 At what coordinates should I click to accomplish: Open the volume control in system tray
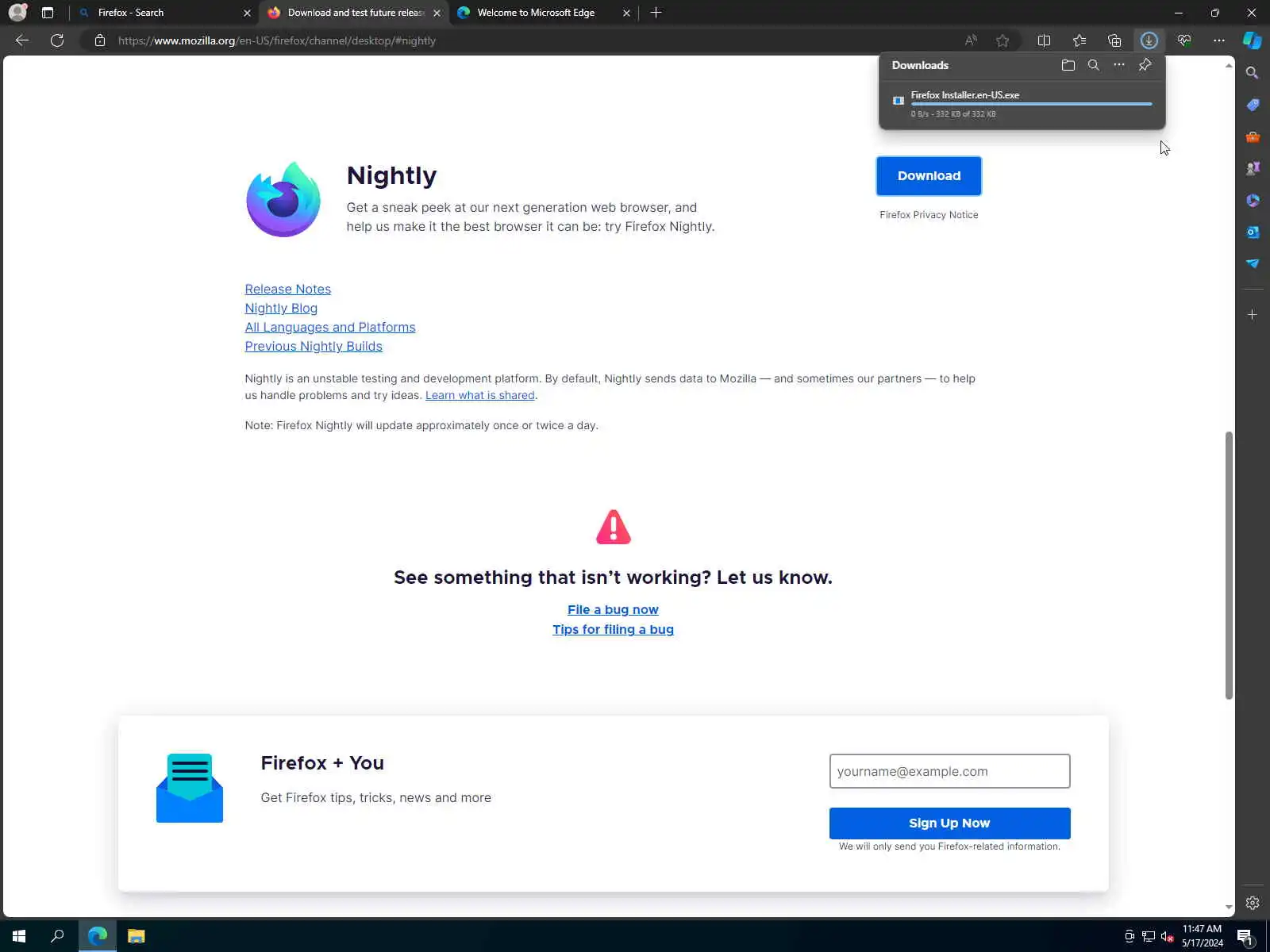coord(1167,936)
